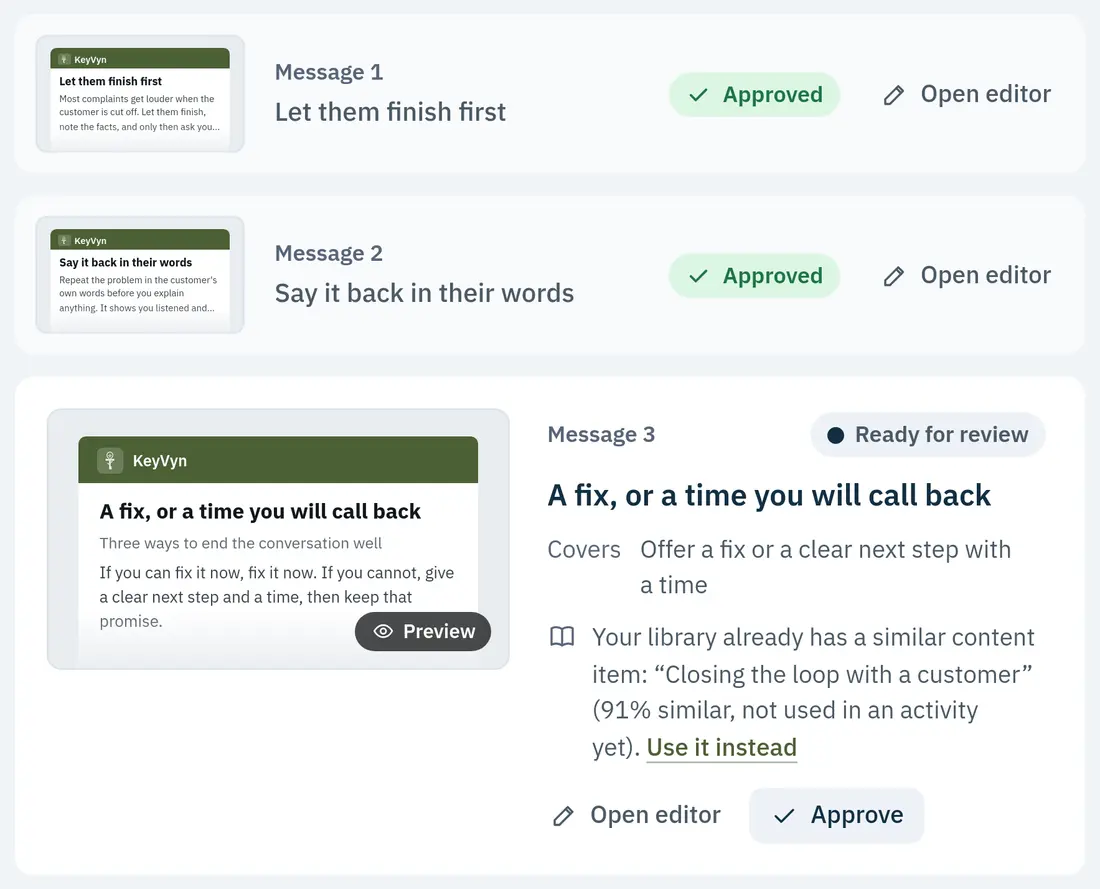Click the eye icon on the Preview button
Image resolution: width=1100 pixels, height=889 pixels.
click(x=383, y=631)
